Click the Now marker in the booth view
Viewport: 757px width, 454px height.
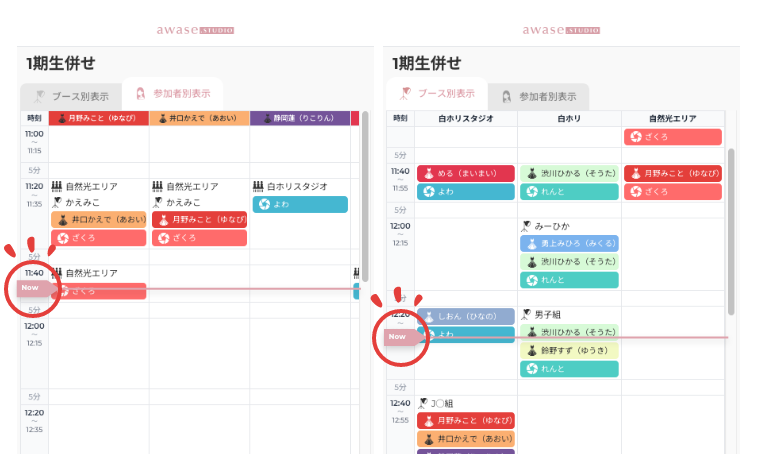pos(398,337)
